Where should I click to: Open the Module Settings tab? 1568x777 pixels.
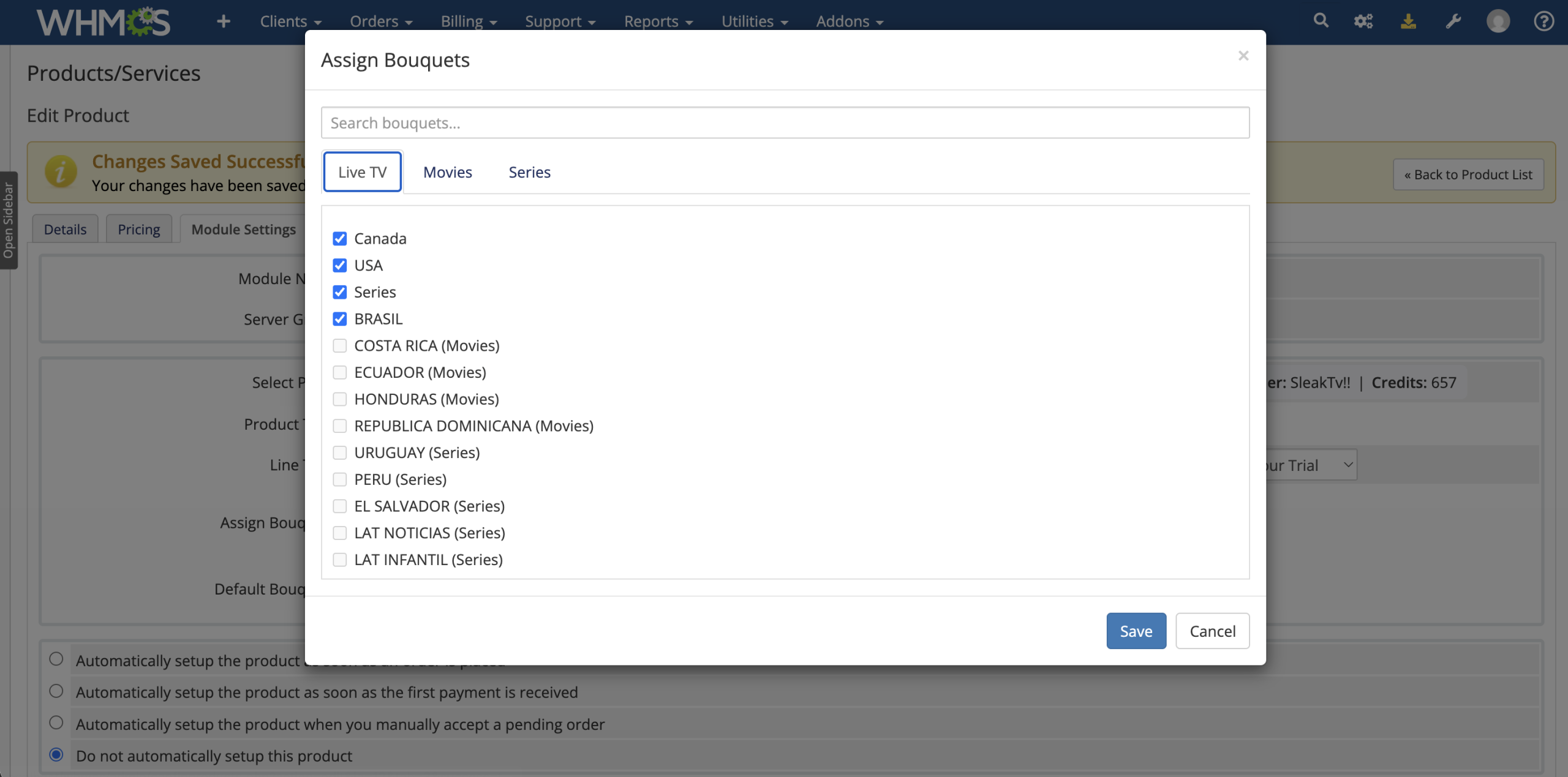243,229
